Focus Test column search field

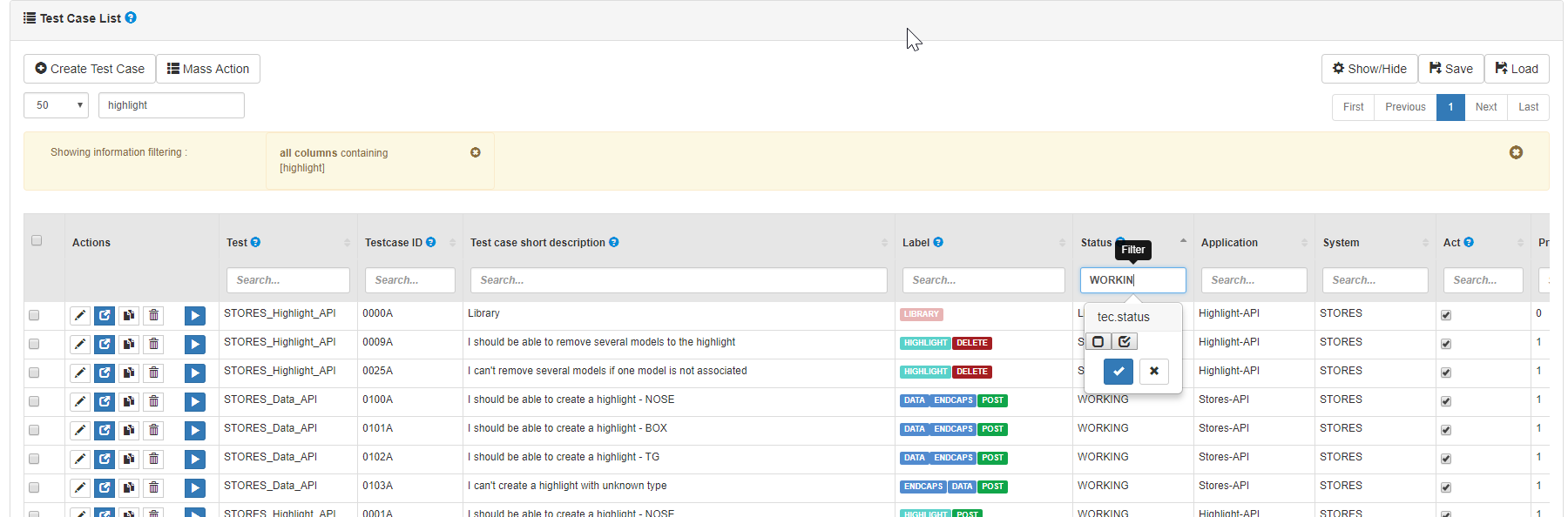[288, 280]
